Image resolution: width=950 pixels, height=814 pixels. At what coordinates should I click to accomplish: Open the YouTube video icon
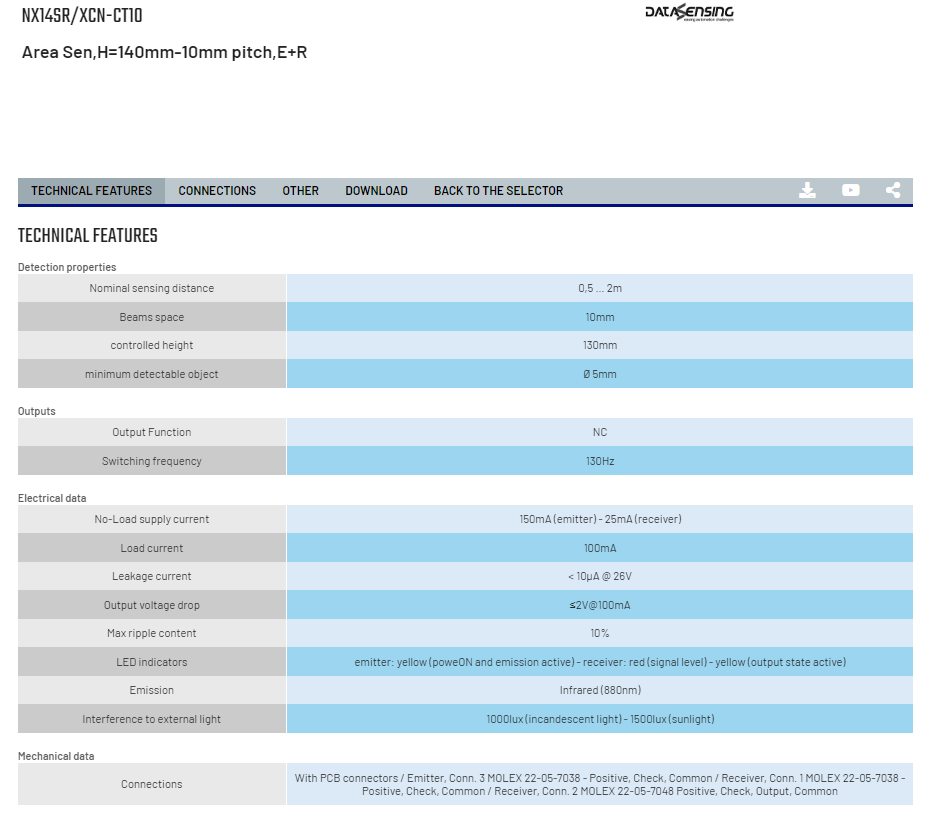coord(850,190)
